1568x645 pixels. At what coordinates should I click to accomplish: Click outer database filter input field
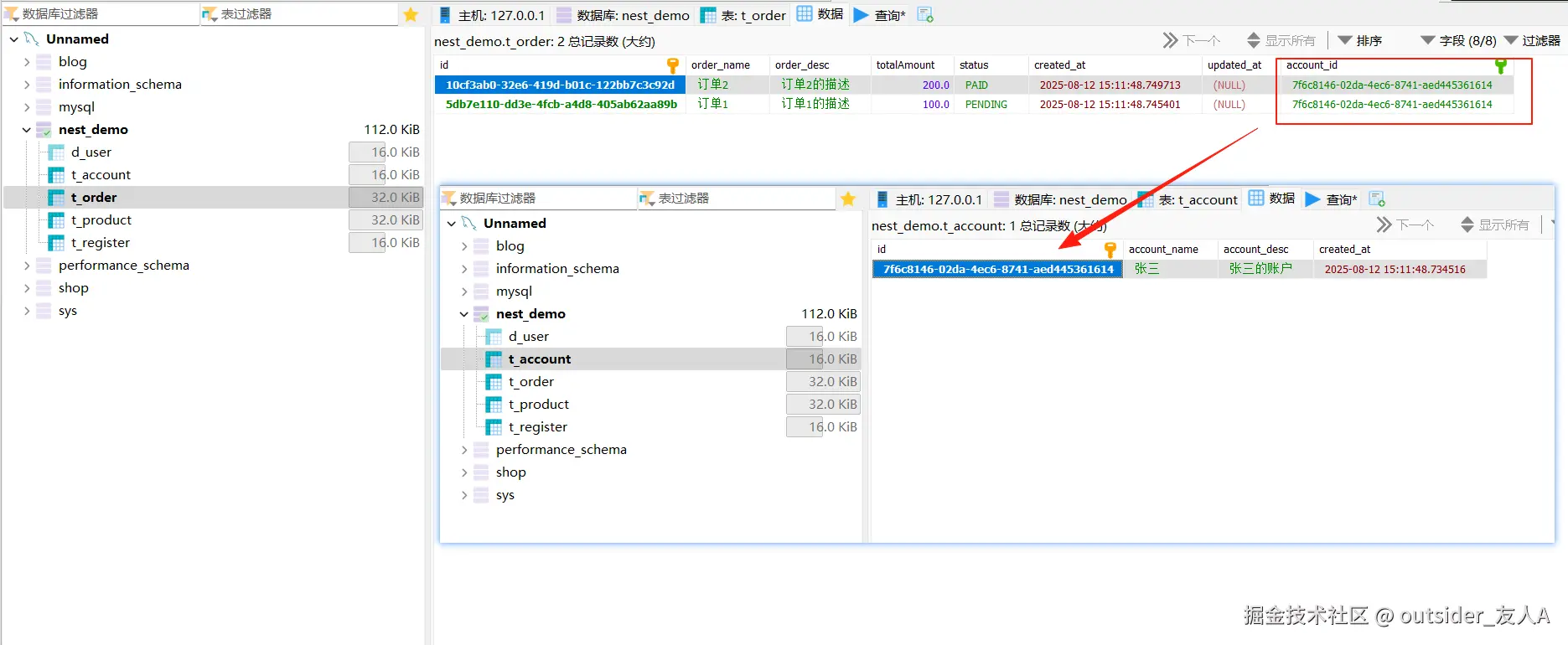pos(101,14)
